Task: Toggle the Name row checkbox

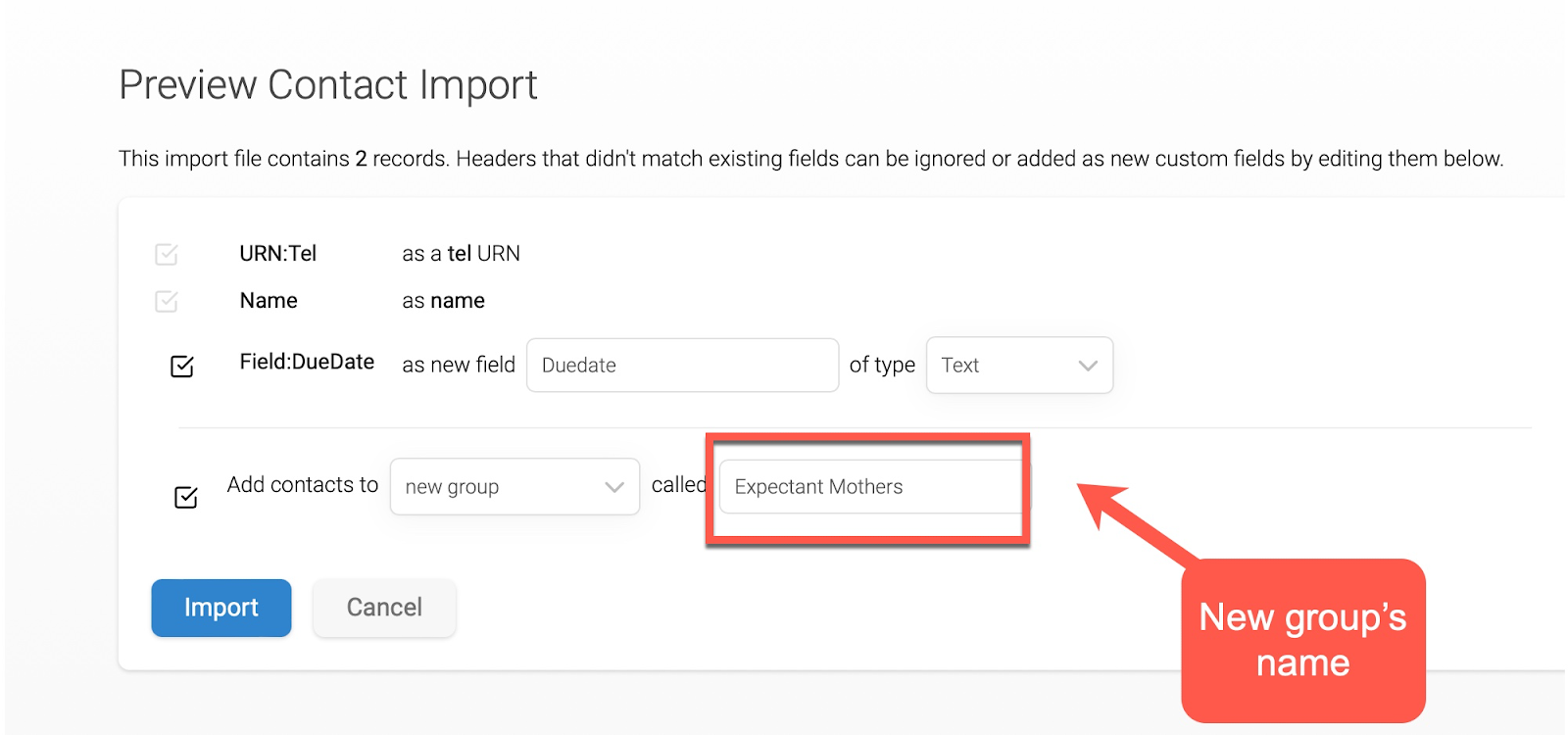Action: point(167,301)
